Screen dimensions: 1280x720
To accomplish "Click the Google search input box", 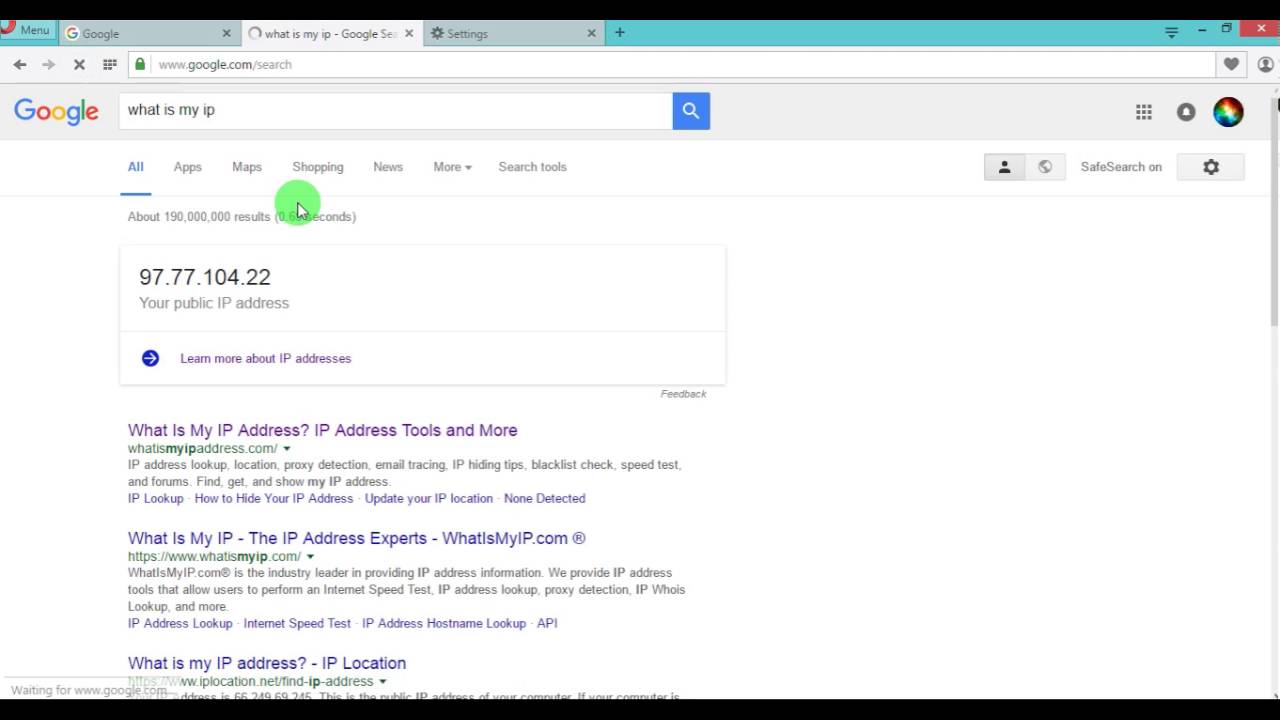I will pyautogui.click(x=396, y=110).
